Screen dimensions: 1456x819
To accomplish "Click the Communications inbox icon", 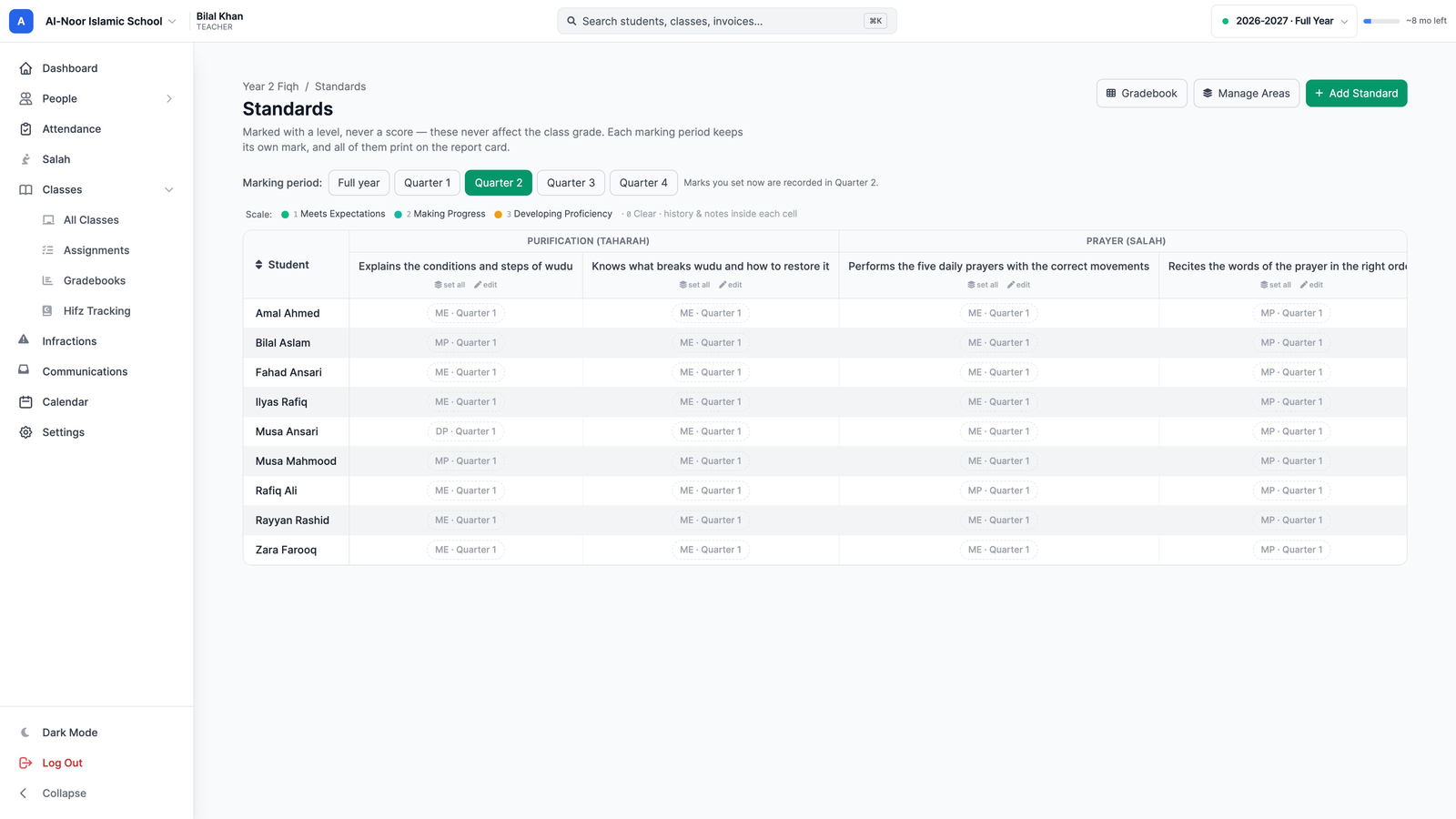I will coord(24,370).
